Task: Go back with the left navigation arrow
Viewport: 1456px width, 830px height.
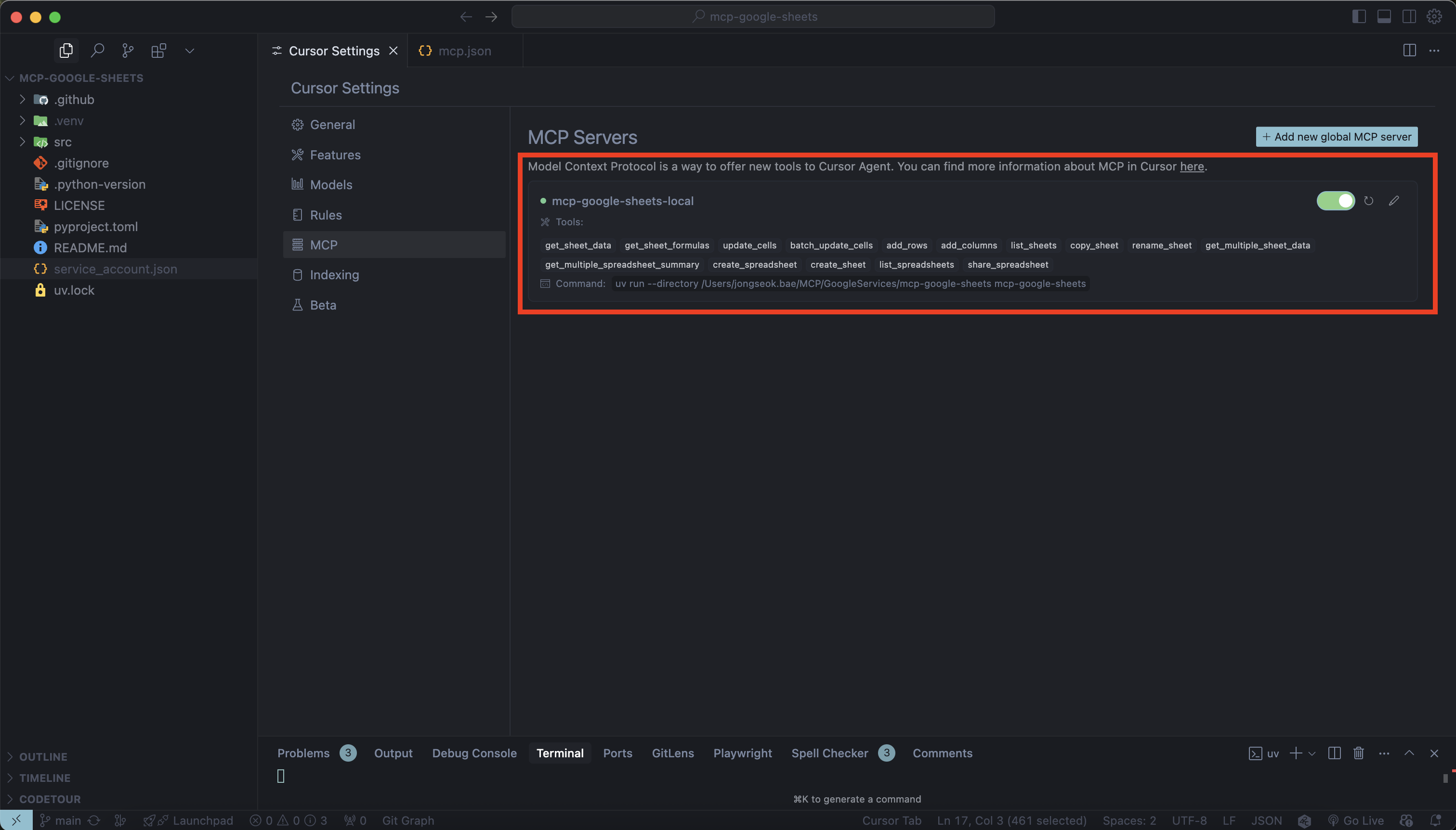Action: pyautogui.click(x=466, y=16)
